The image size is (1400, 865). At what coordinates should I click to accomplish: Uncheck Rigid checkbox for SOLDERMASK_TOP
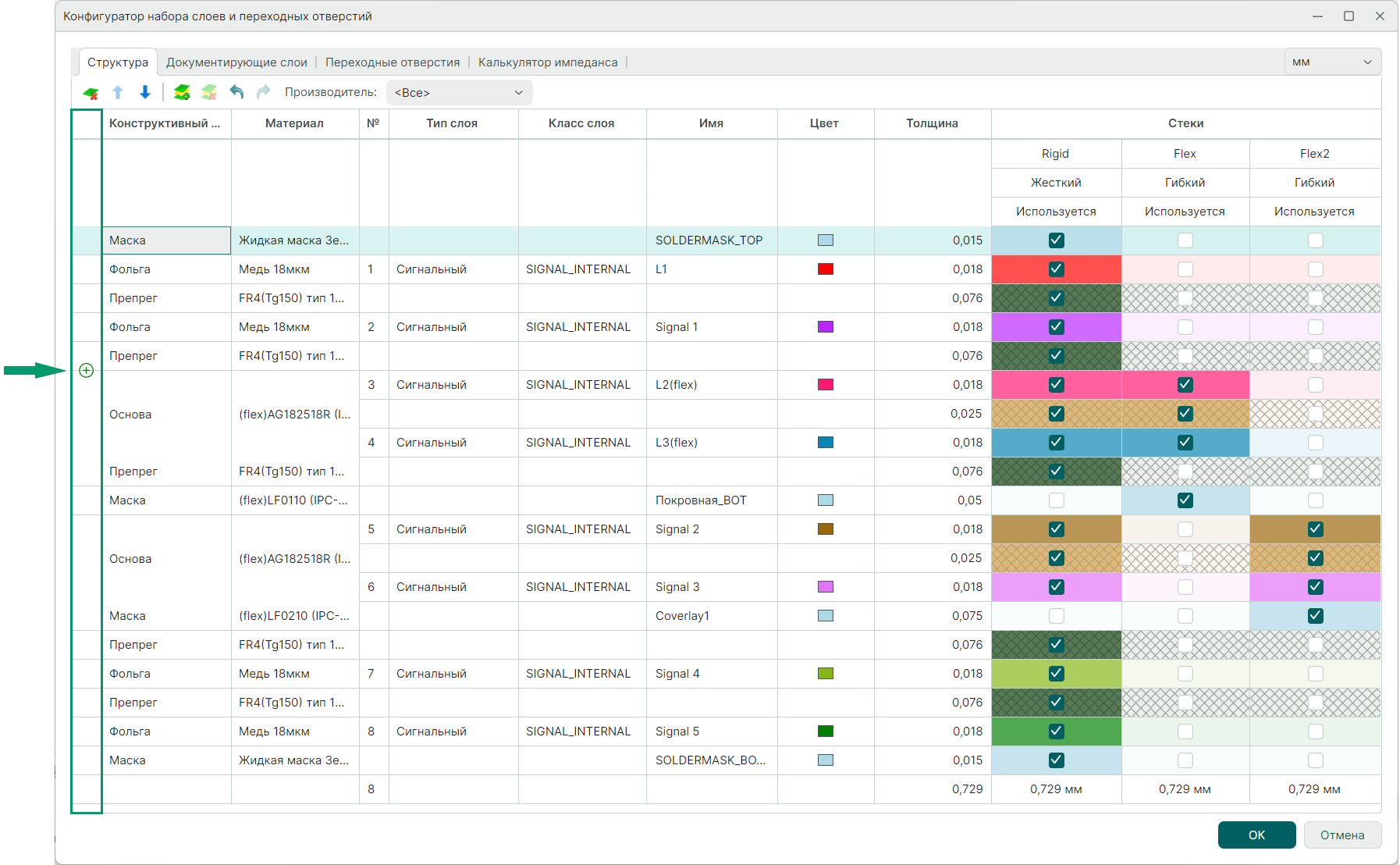pos(1056,240)
